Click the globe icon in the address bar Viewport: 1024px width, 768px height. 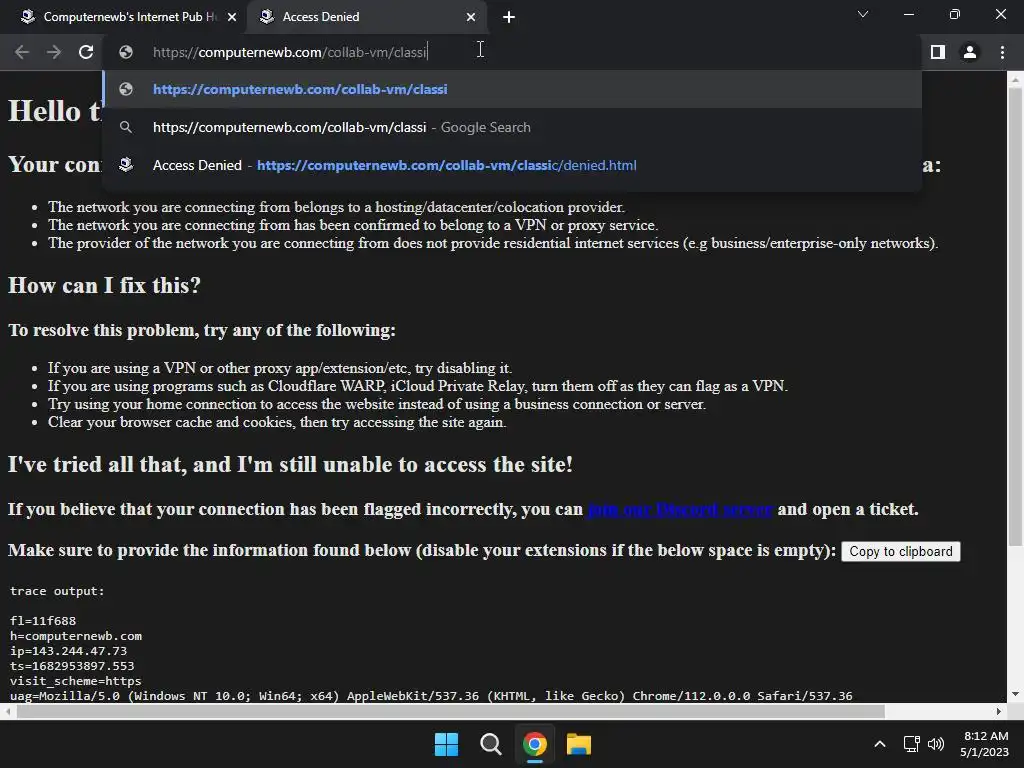point(126,52)
